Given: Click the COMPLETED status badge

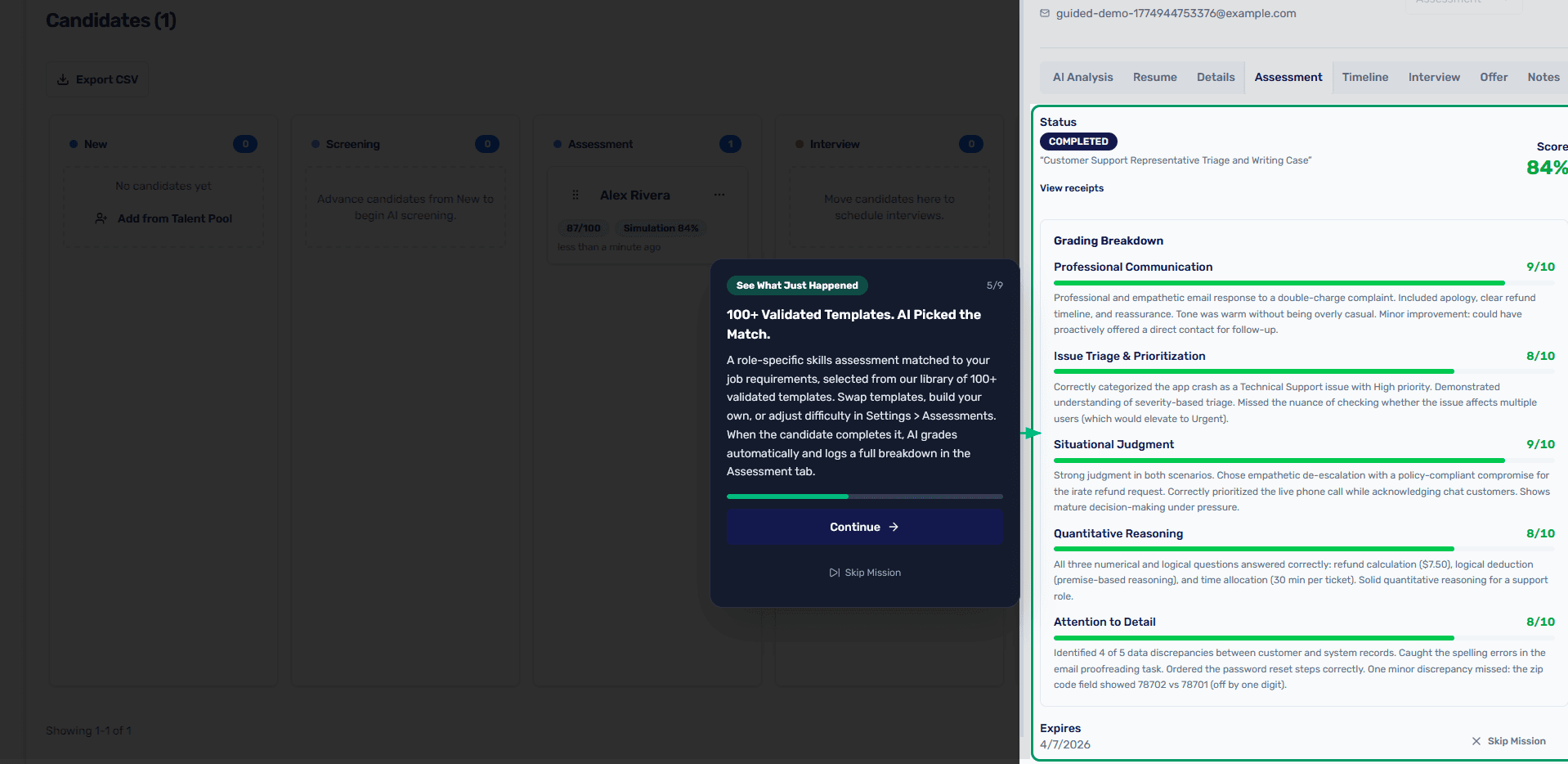Looking at the screenshot, I should pyautogui.click(x=1077, y=142).
